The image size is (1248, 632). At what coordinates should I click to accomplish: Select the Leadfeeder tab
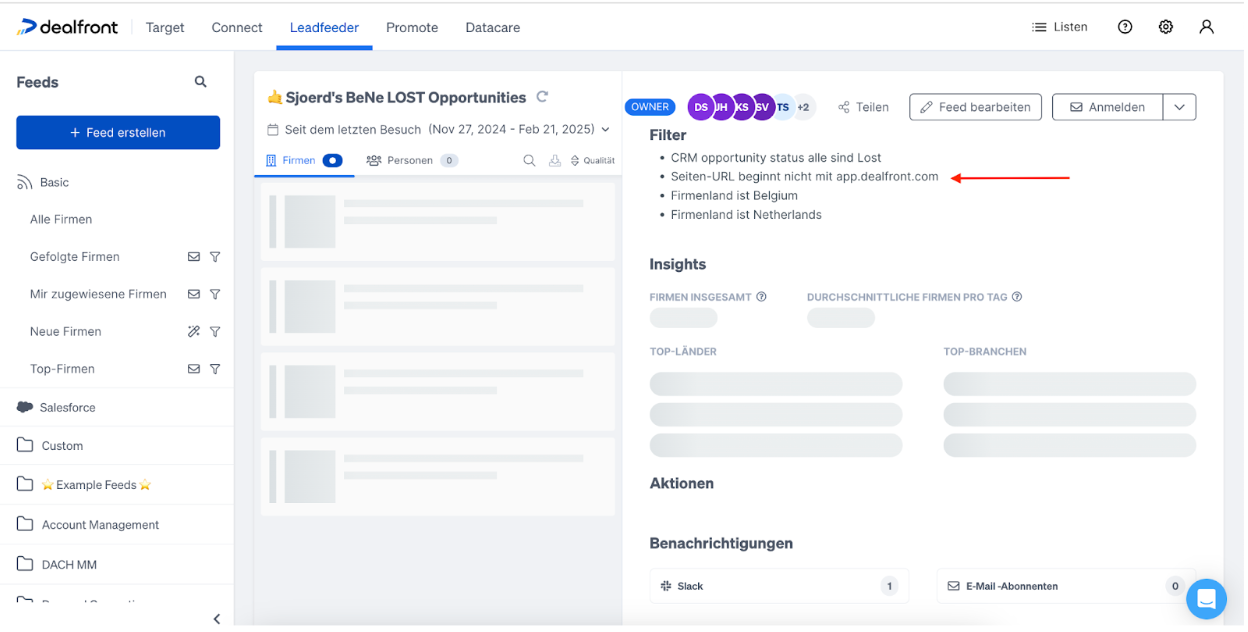(324, 28)
